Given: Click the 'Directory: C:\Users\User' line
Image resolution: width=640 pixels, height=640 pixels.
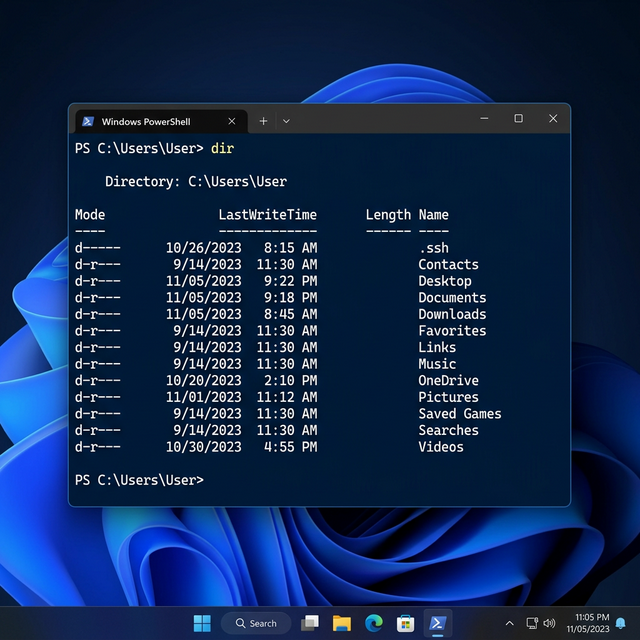Looking at the screenshot, I should tap(196, 182).
